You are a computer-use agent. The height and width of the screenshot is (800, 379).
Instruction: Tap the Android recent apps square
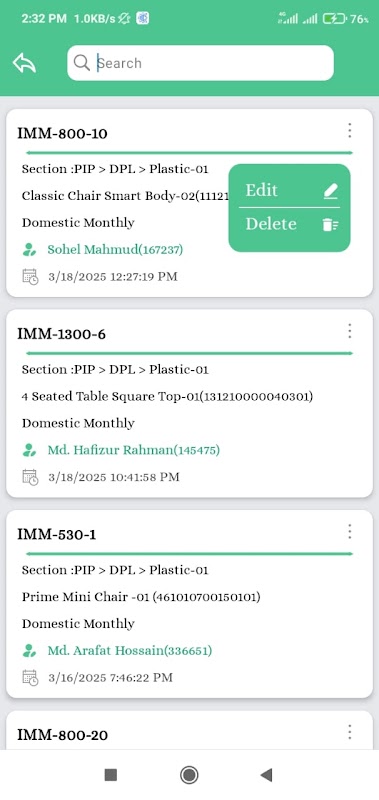point(111,775)
